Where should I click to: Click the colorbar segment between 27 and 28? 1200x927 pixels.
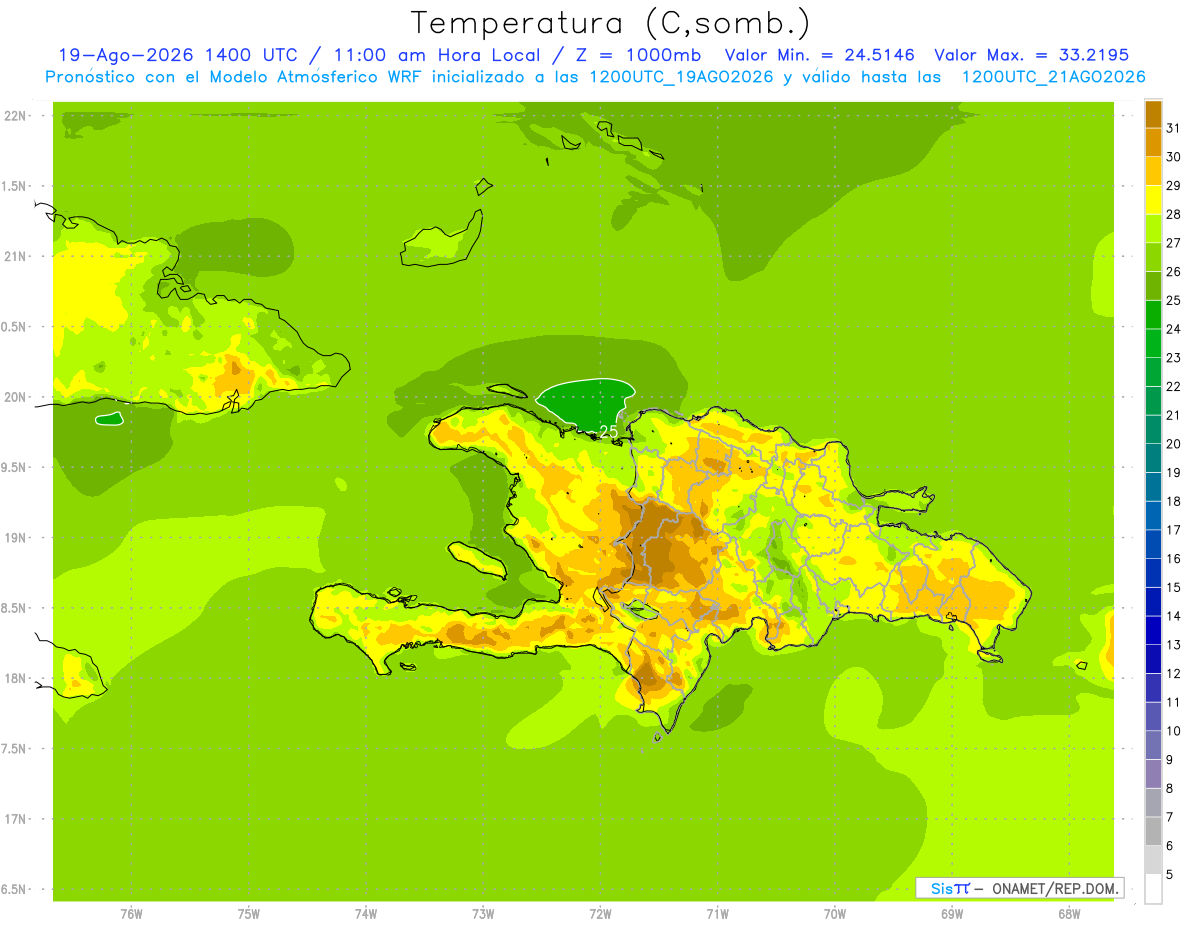click(x=1153, y=228)
